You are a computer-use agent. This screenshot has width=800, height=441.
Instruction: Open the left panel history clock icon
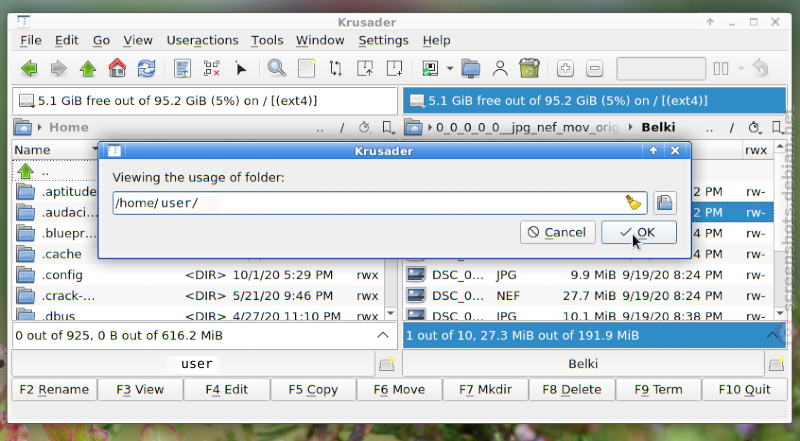click(x=364, y=127)
